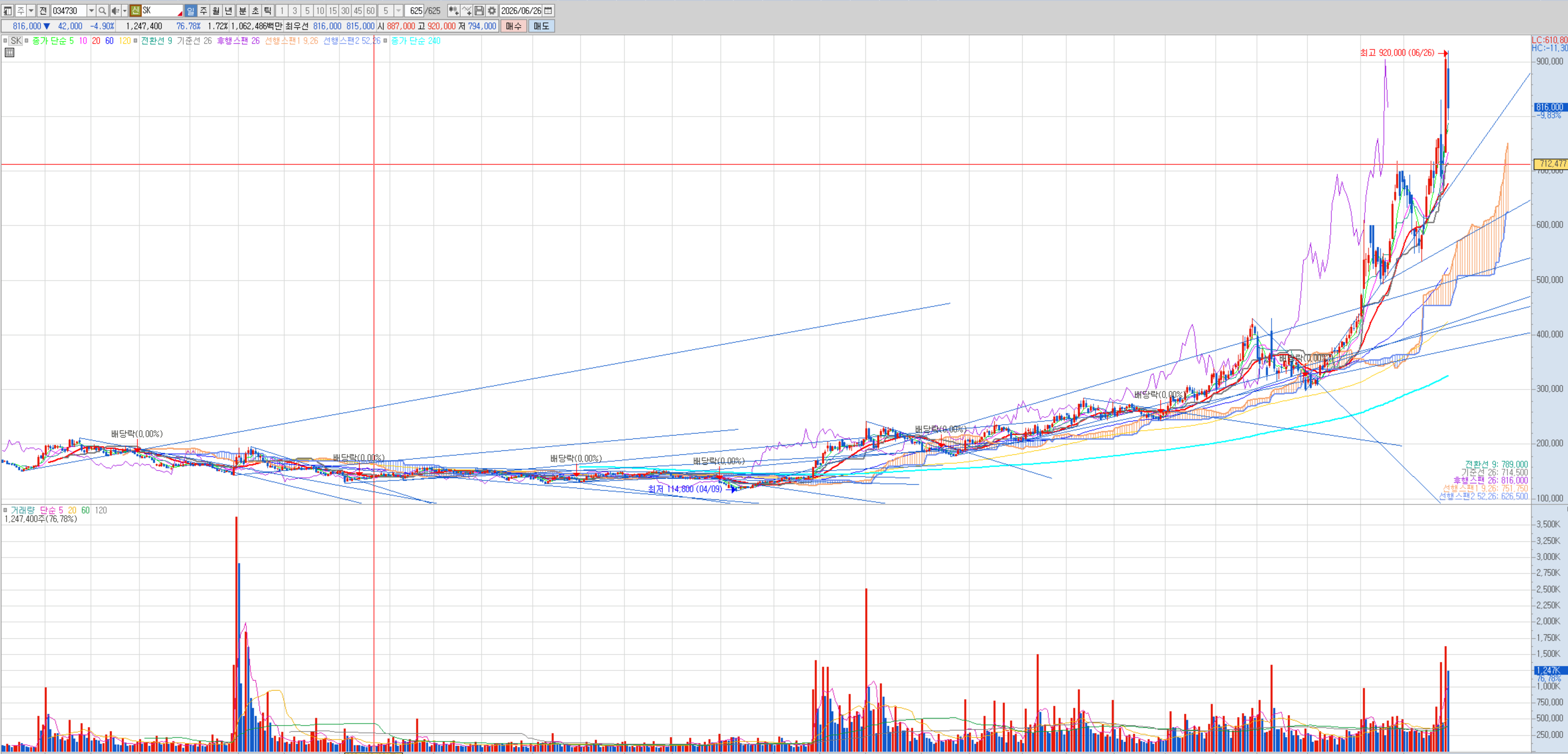Select the 15 interval button
This screenshot has width=1568, height=754.
tap(333, 11)
